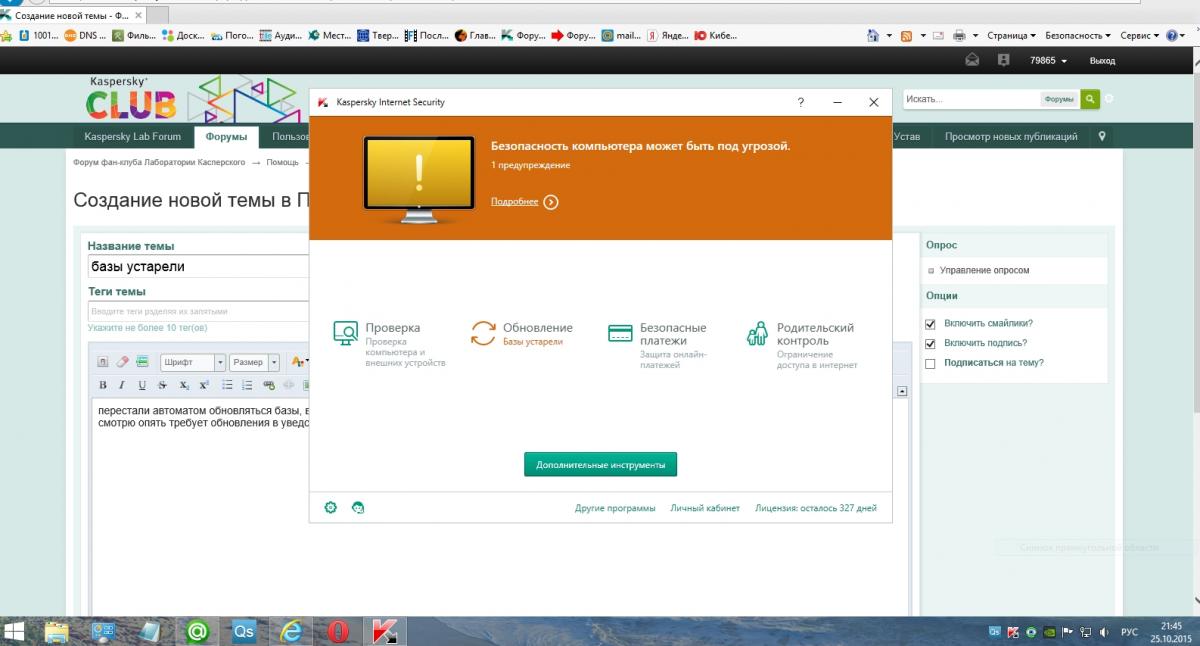Insert a link in forum editor
This screenshot has width=1200, height=646.
point(268,385)
